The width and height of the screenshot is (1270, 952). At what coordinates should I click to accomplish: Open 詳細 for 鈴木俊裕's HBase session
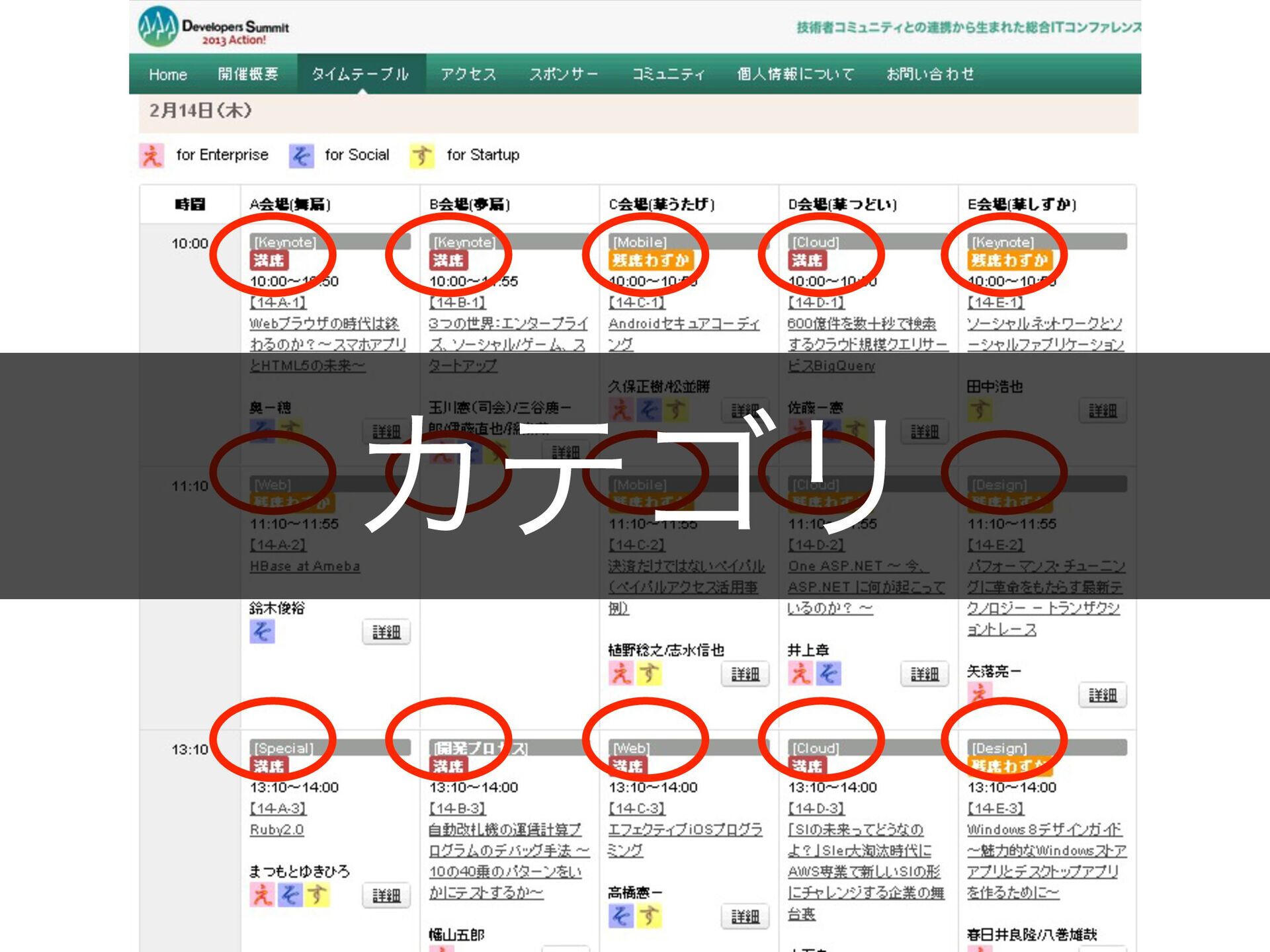386,632
